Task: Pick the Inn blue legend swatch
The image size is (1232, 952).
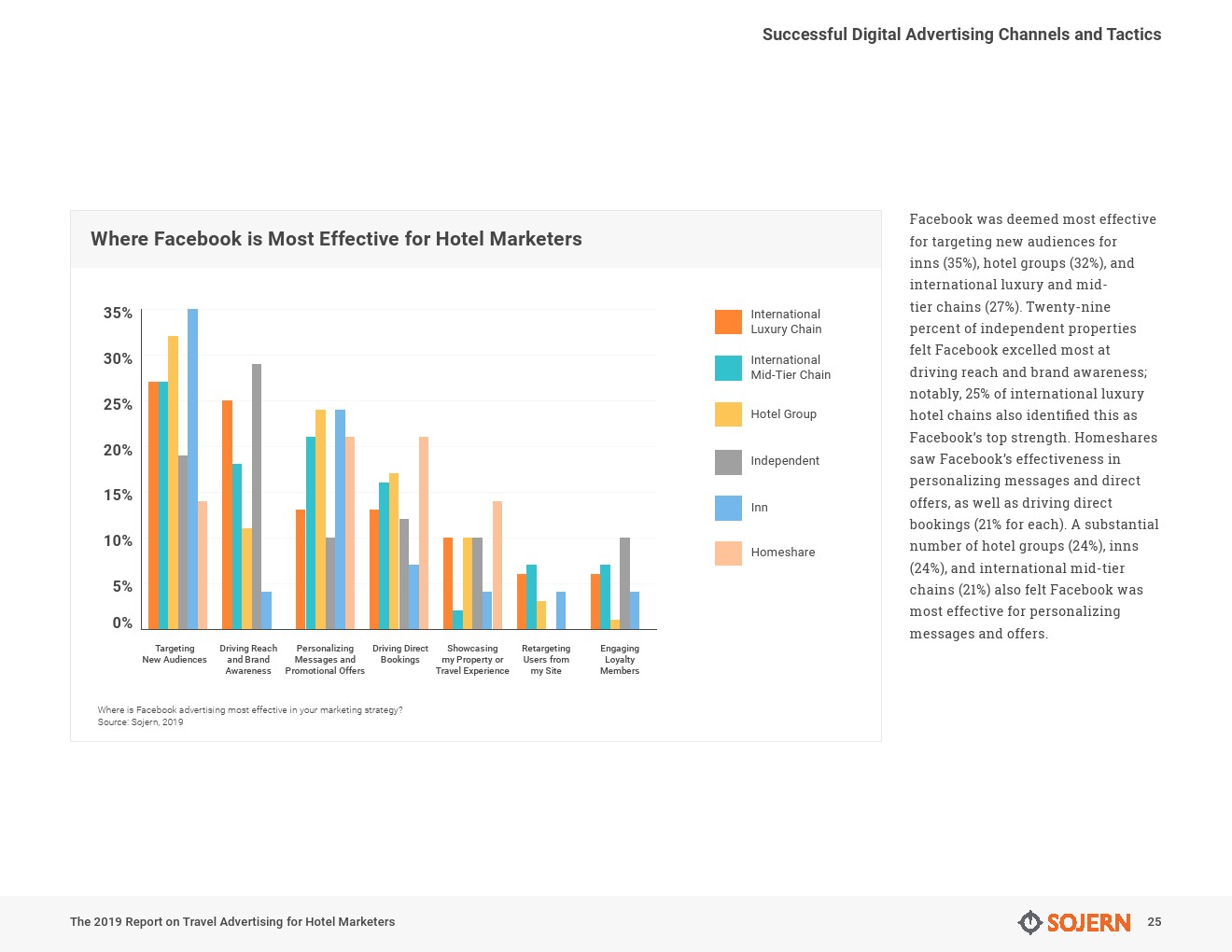Action: (728, 508)
